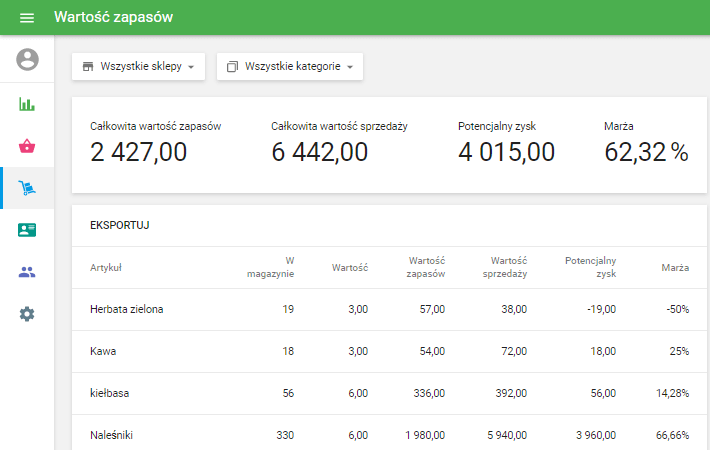The height and width of the screenshot is (450, 710).
Task: Expand the Wszystkie sklepy dropdown
Action: [138, 67]
